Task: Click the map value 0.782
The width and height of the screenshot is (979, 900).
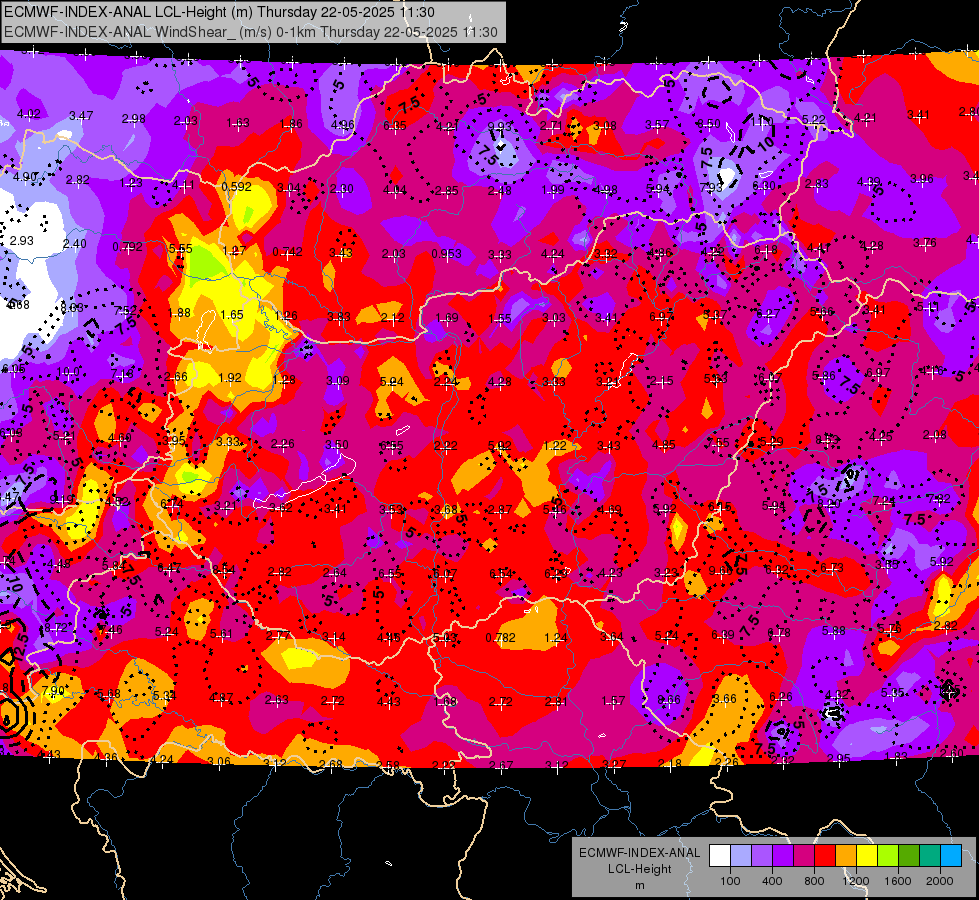Action: 500,637
